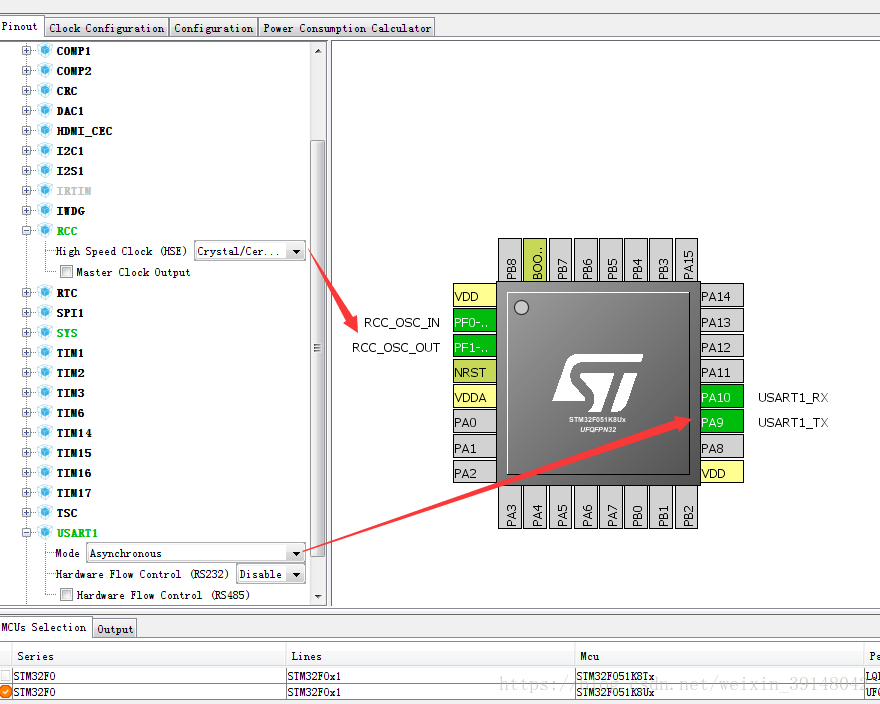Switch to the Pinout tab

[x=20, y=26]
